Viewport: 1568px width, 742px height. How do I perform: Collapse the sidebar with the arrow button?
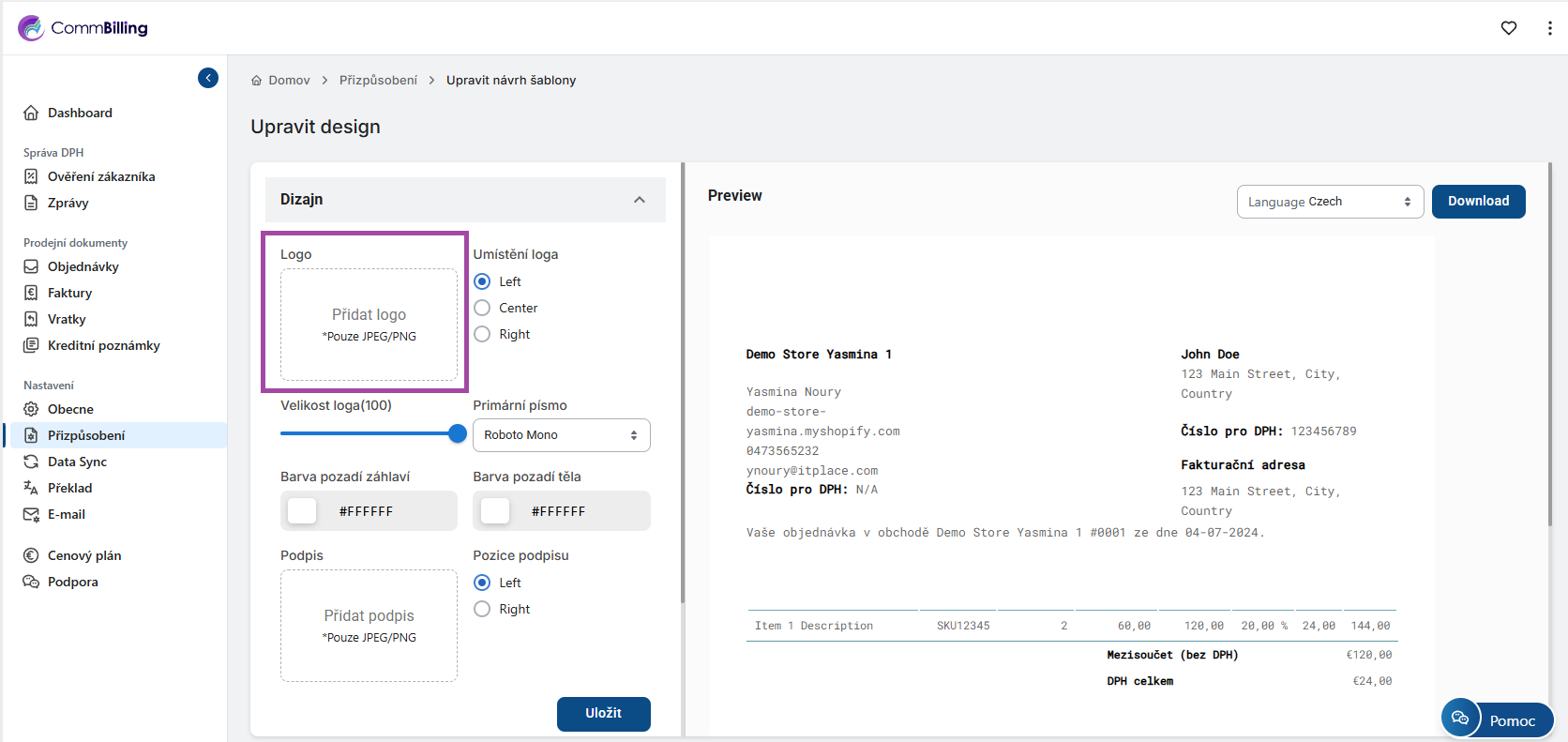[208, 78]
